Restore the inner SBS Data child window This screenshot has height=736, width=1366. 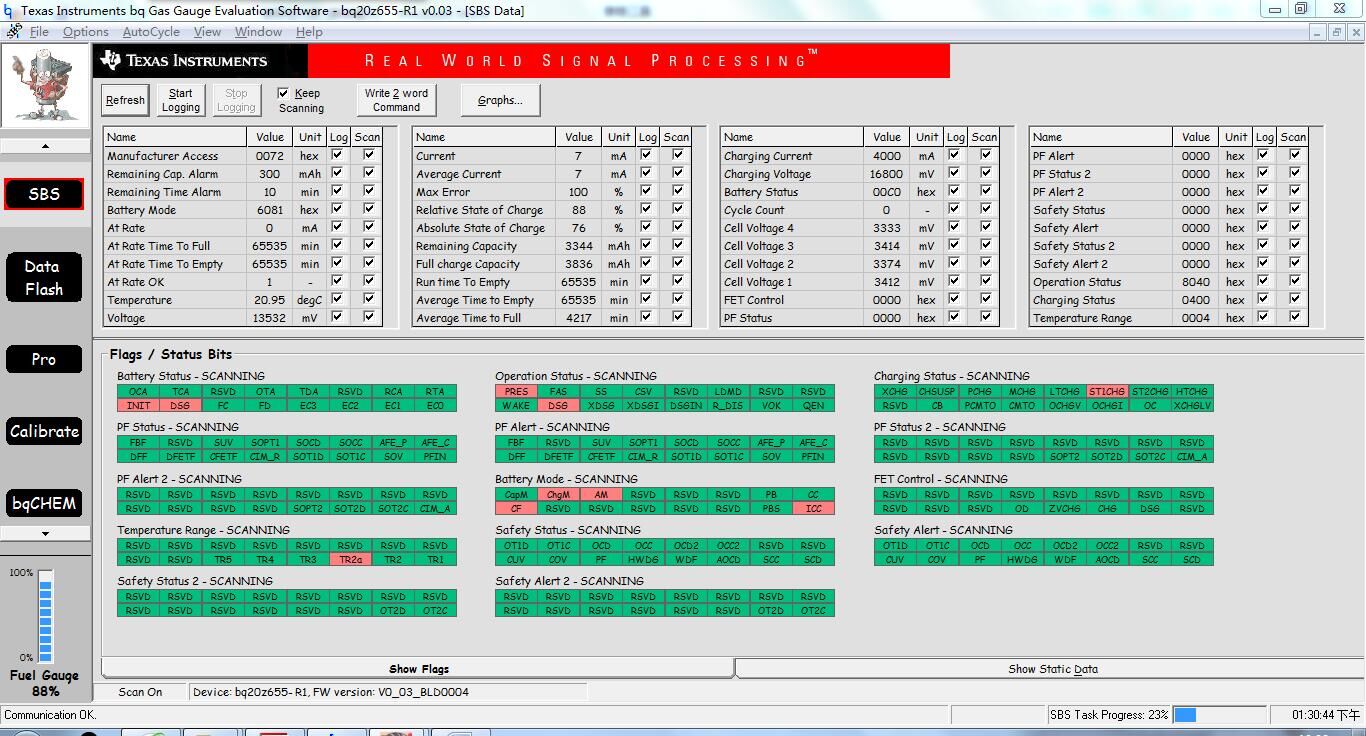1336,32
